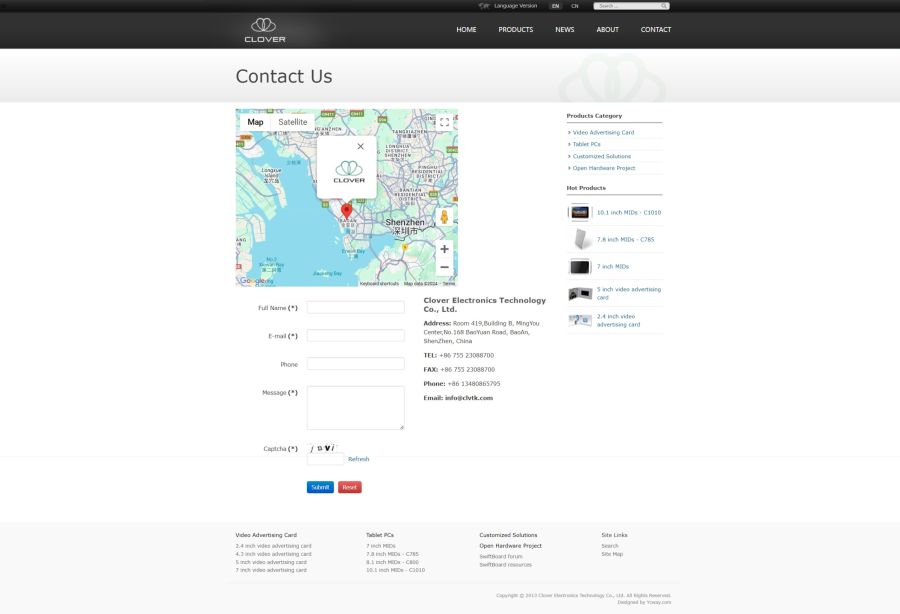This screenshot has height=614, width=900.
Task: Open the PRODUCTS navigation menu
Action: pyautogui.click(x=516, y=30)
